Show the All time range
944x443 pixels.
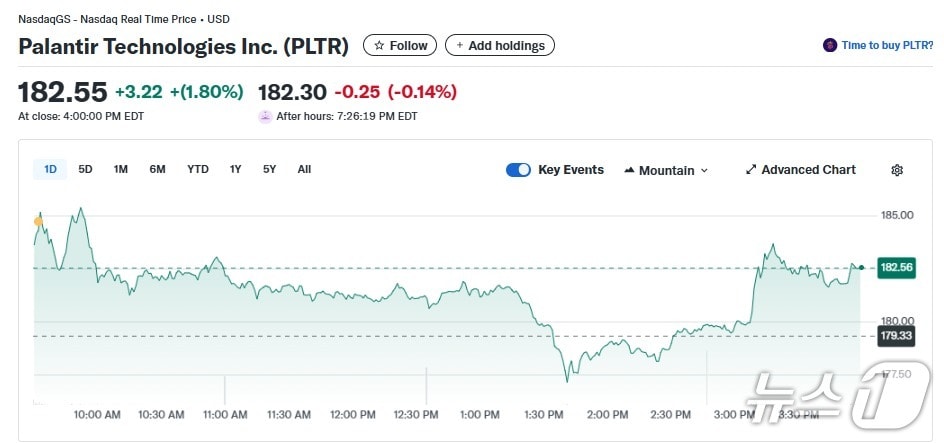pos(304,169)
